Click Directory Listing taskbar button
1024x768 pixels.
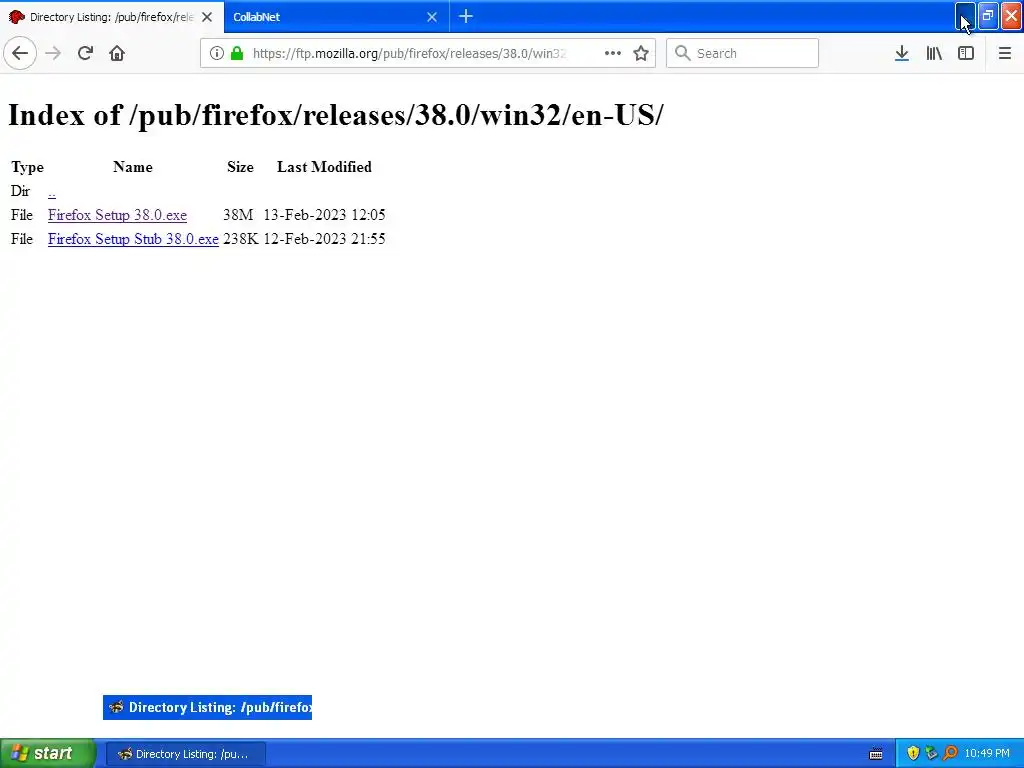[185, 754]
